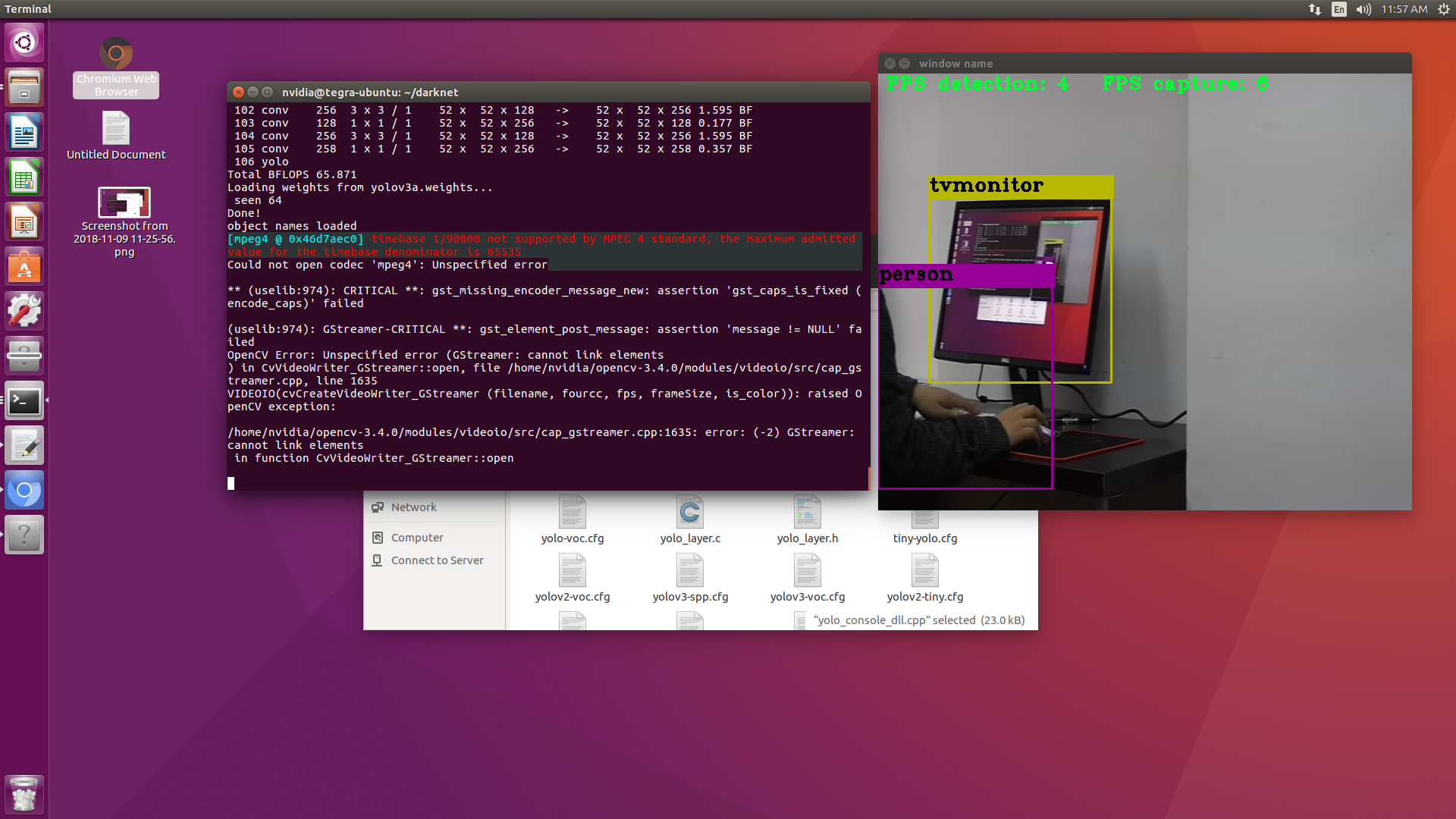
Task: Open the Terminal from the launcher
Action: [24, 400]
